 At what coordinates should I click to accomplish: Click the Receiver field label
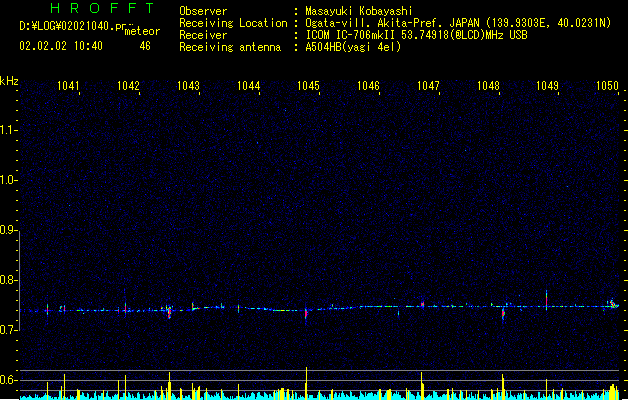coord(203,35)
